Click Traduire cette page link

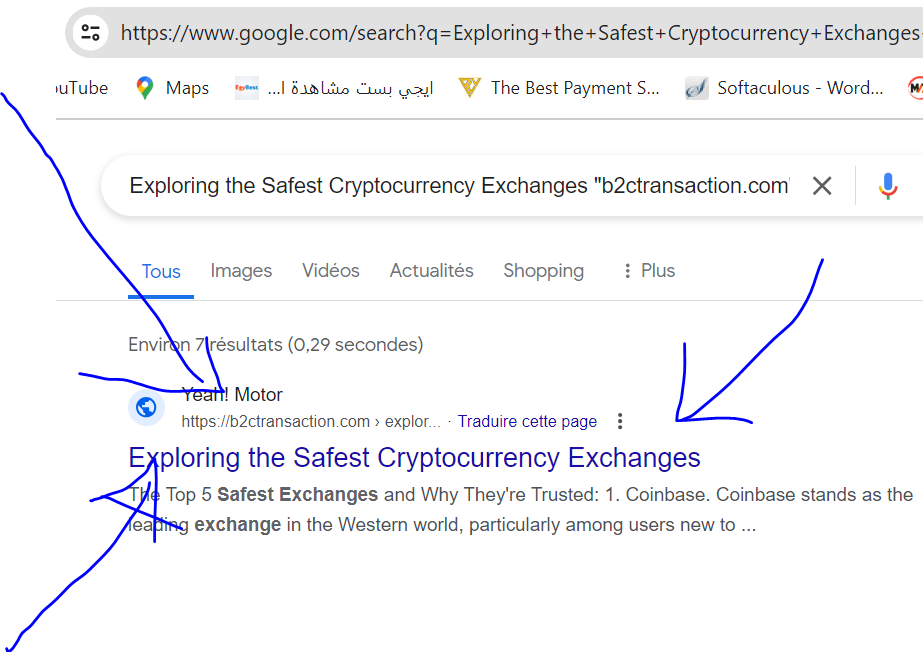click(x=527, y=422)
